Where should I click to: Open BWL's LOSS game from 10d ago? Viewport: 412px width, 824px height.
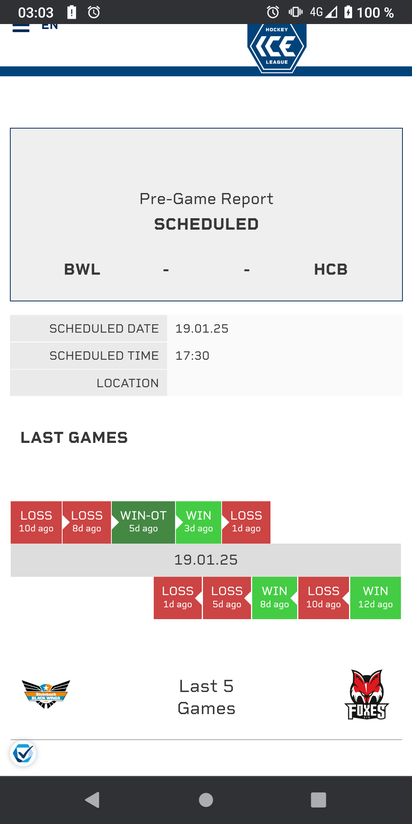pos(36,522)
